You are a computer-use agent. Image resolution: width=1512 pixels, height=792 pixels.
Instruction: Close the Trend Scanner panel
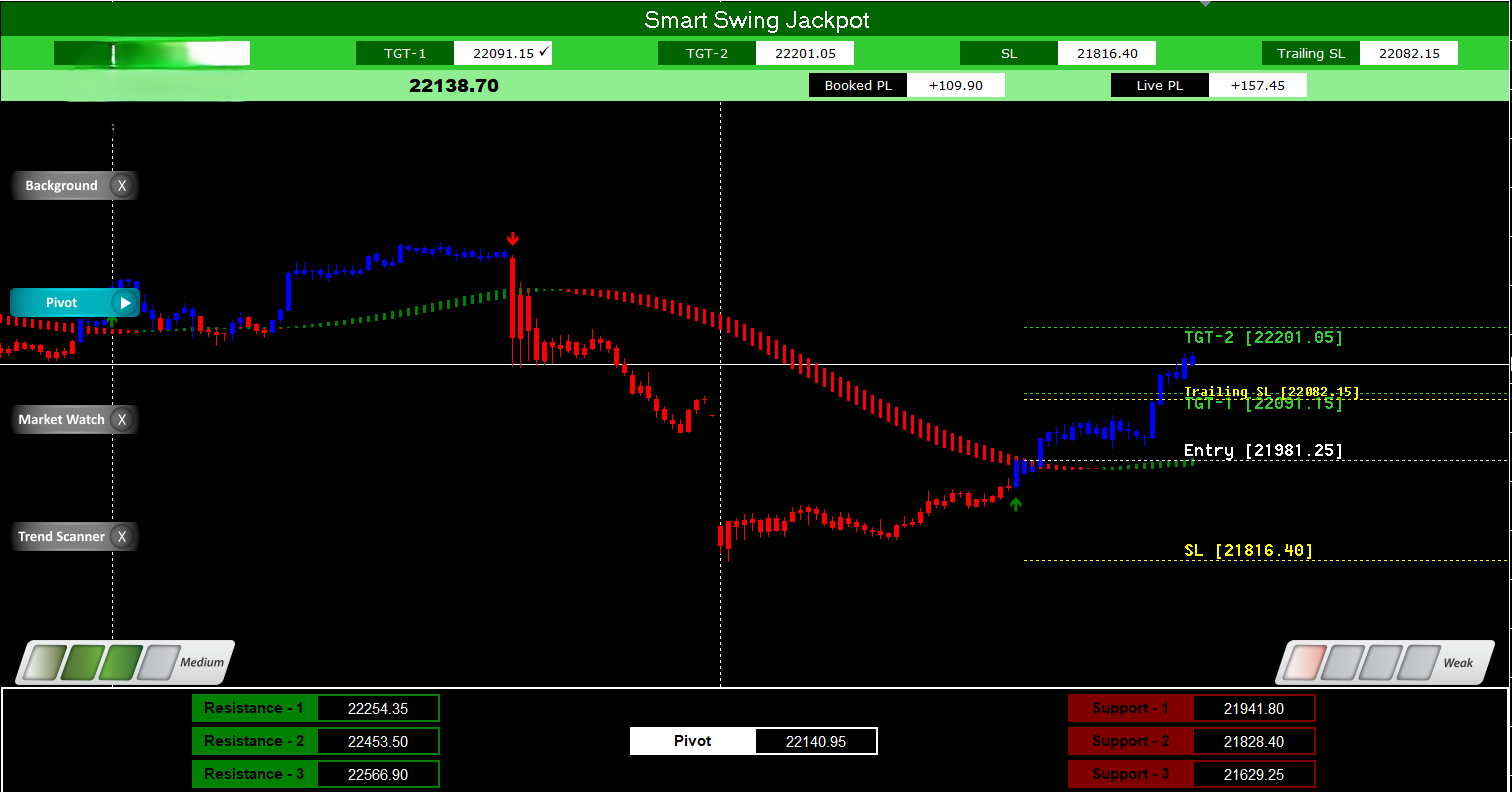pos(122,536)
